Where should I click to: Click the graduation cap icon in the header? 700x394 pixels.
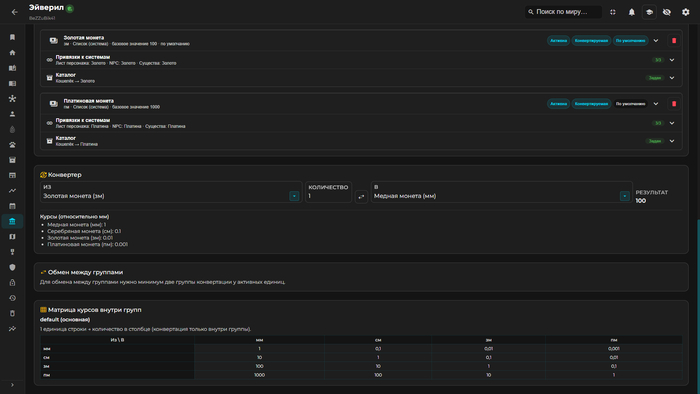(x=650, y=12)
